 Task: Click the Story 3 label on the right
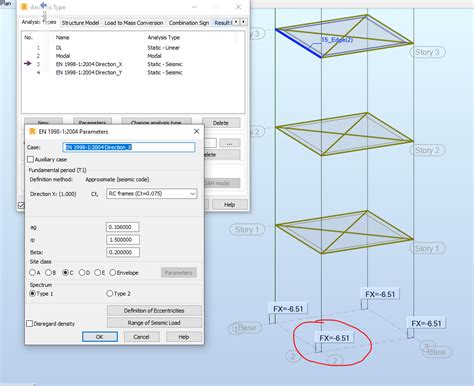[427, 52]
